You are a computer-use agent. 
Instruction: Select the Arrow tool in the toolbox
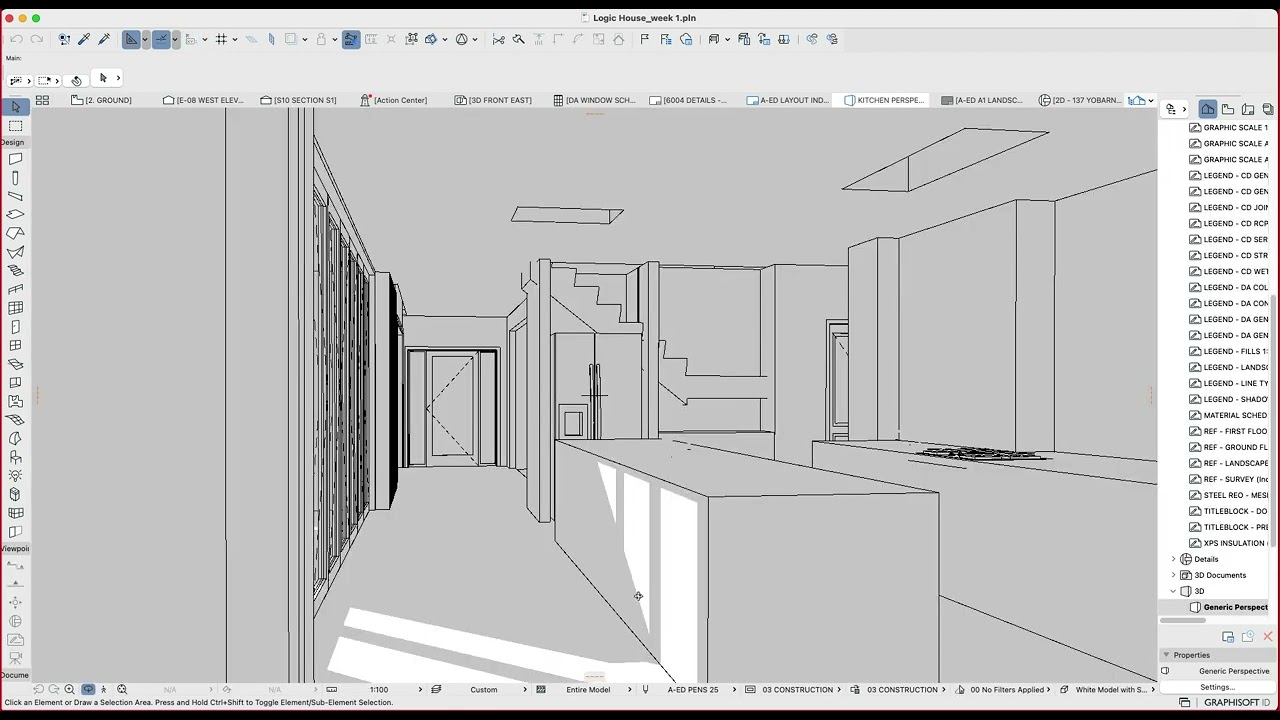15,107
